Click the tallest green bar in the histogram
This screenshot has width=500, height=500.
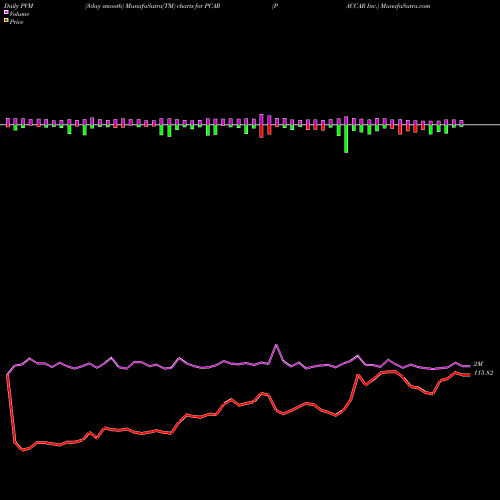point(346,139)
